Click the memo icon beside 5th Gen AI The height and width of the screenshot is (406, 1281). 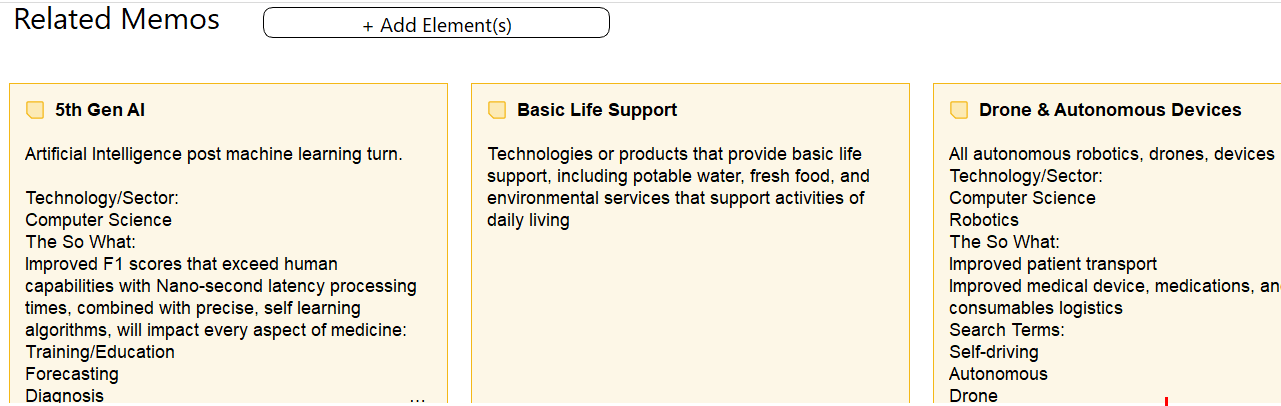click(35, 110)
